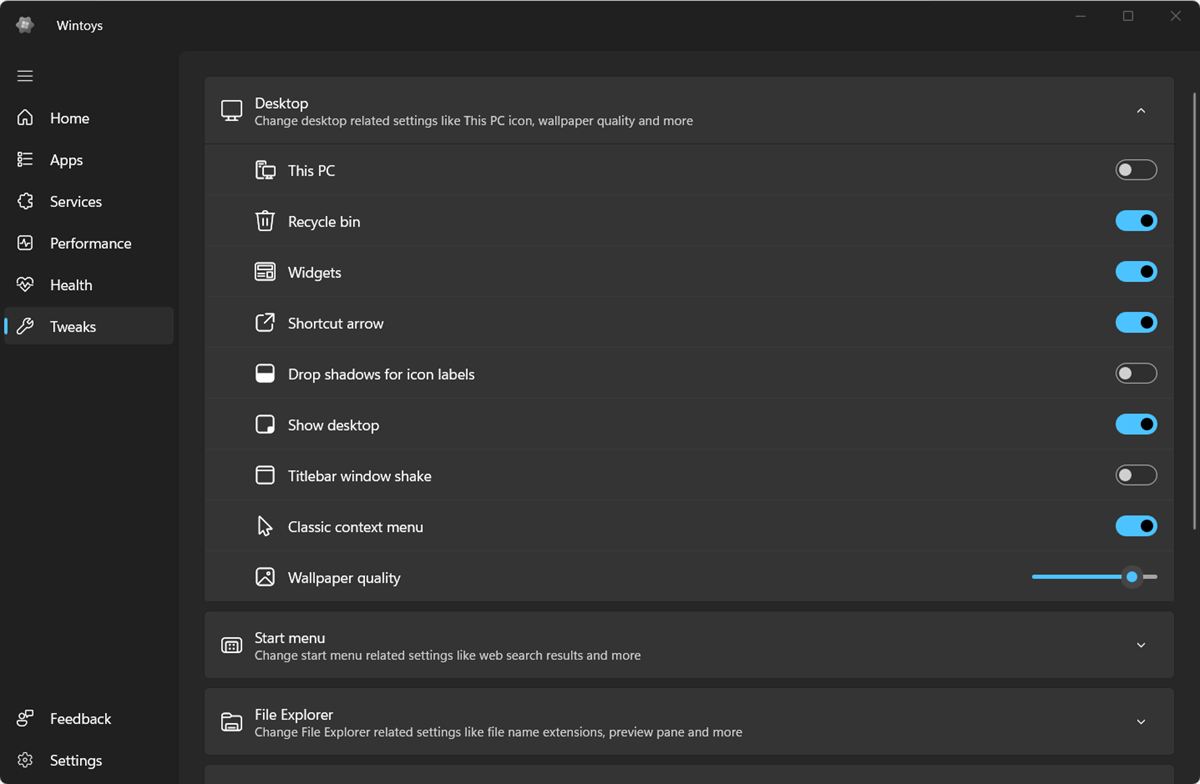This screenshot has width=1200, height=784.
Task: Click the Apps list icon
Action: pos(26,160)
